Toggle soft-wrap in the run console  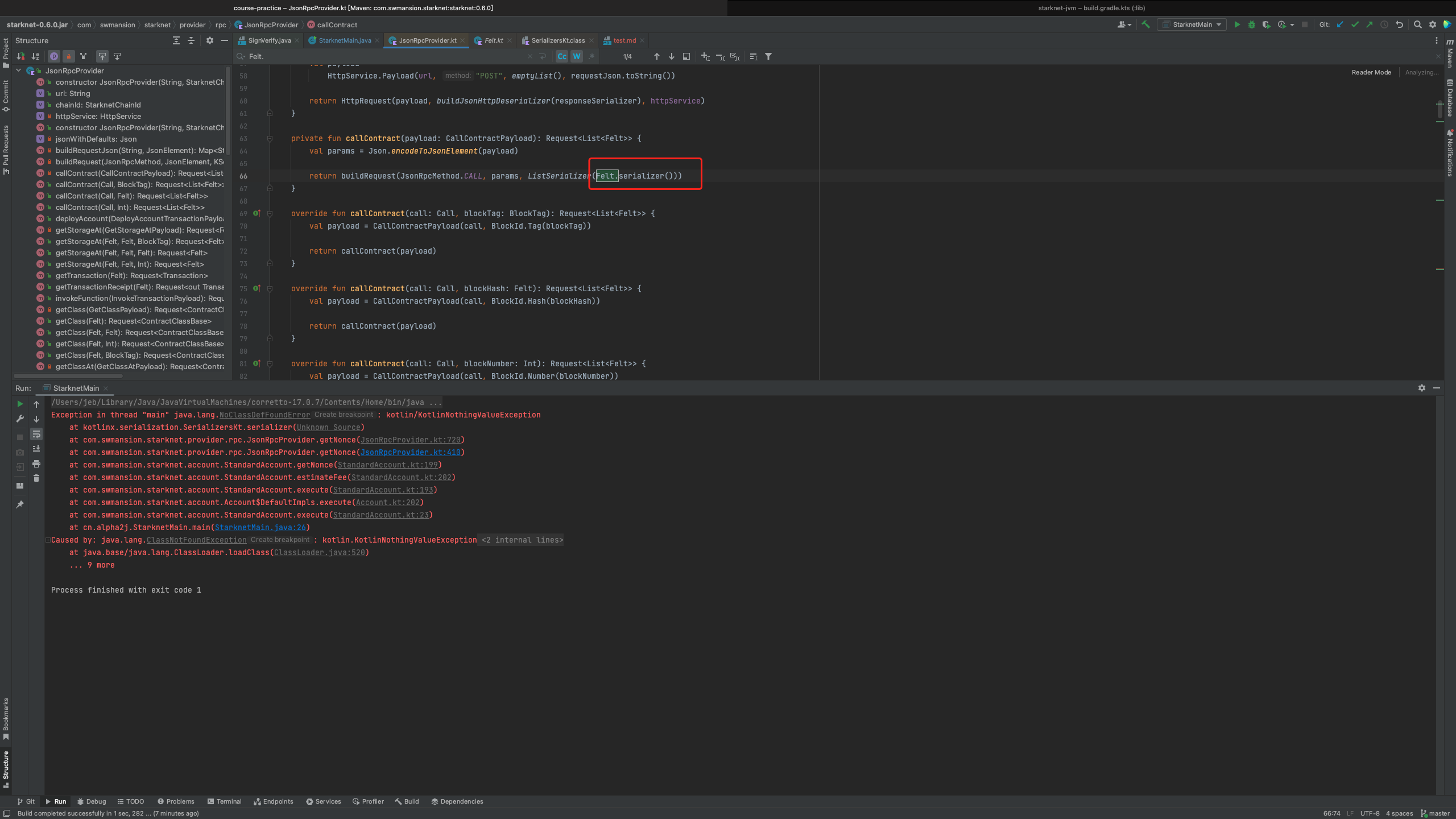(x=36, y=434)
